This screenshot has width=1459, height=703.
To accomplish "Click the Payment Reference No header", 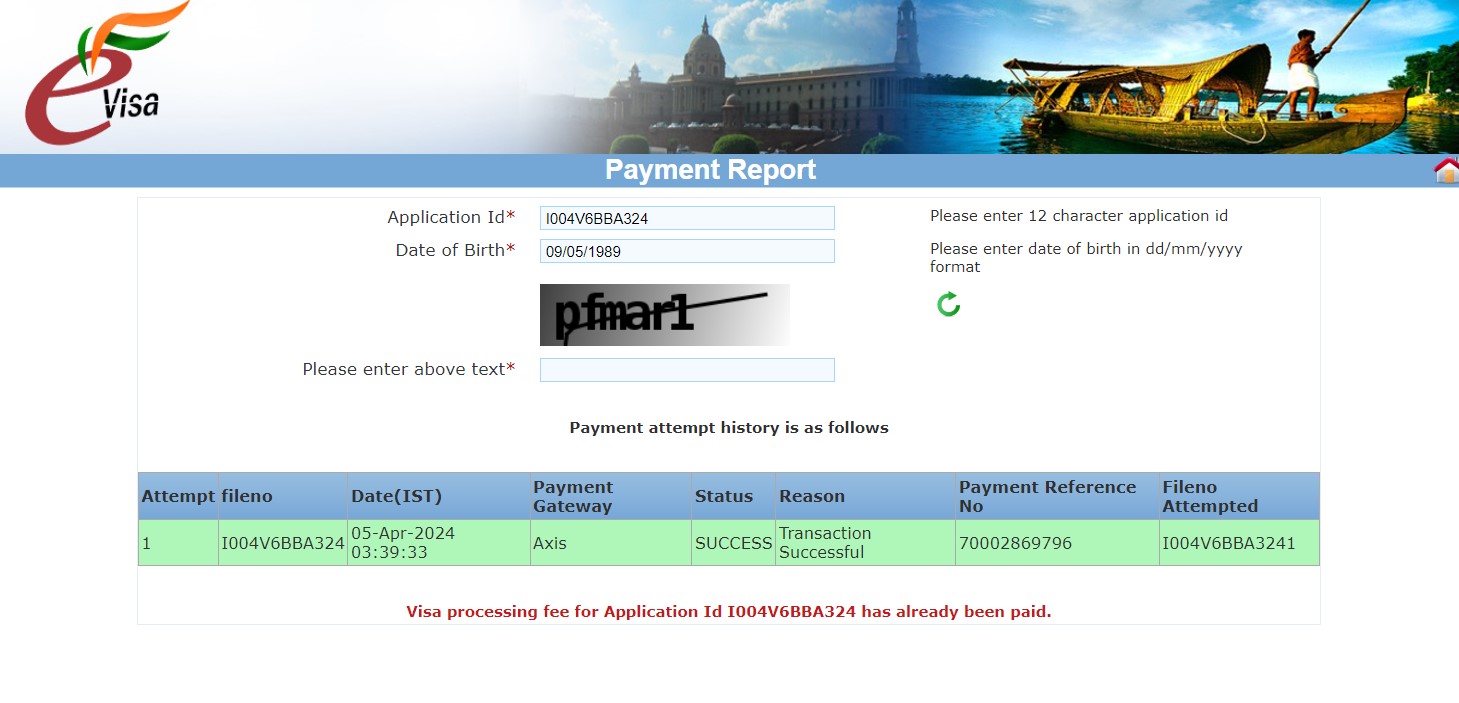I will (1047, 496).
